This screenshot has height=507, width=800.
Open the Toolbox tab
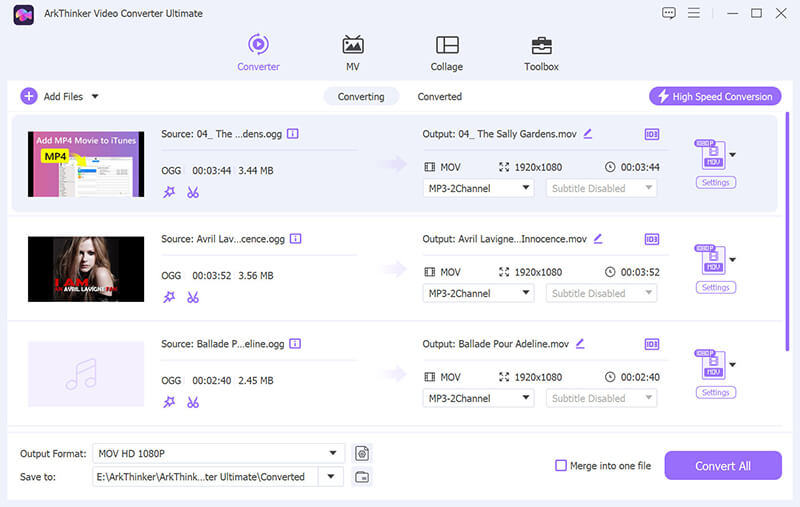541,53
